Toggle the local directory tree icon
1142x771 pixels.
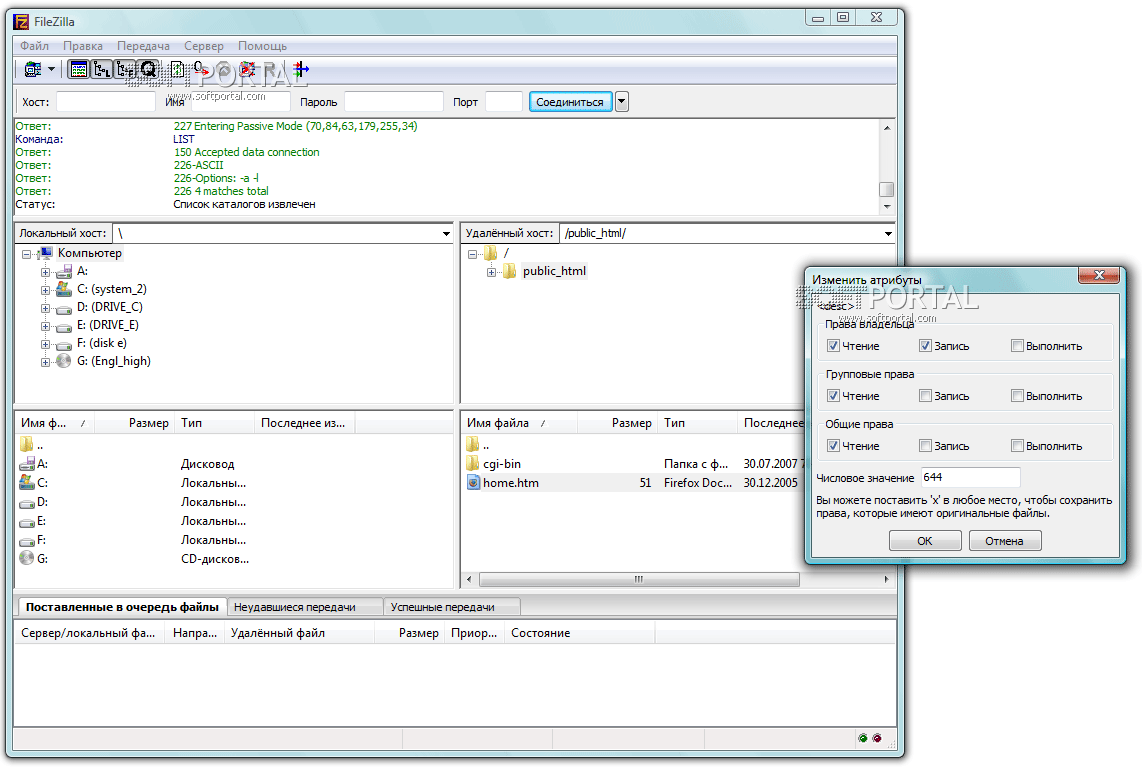102,69
